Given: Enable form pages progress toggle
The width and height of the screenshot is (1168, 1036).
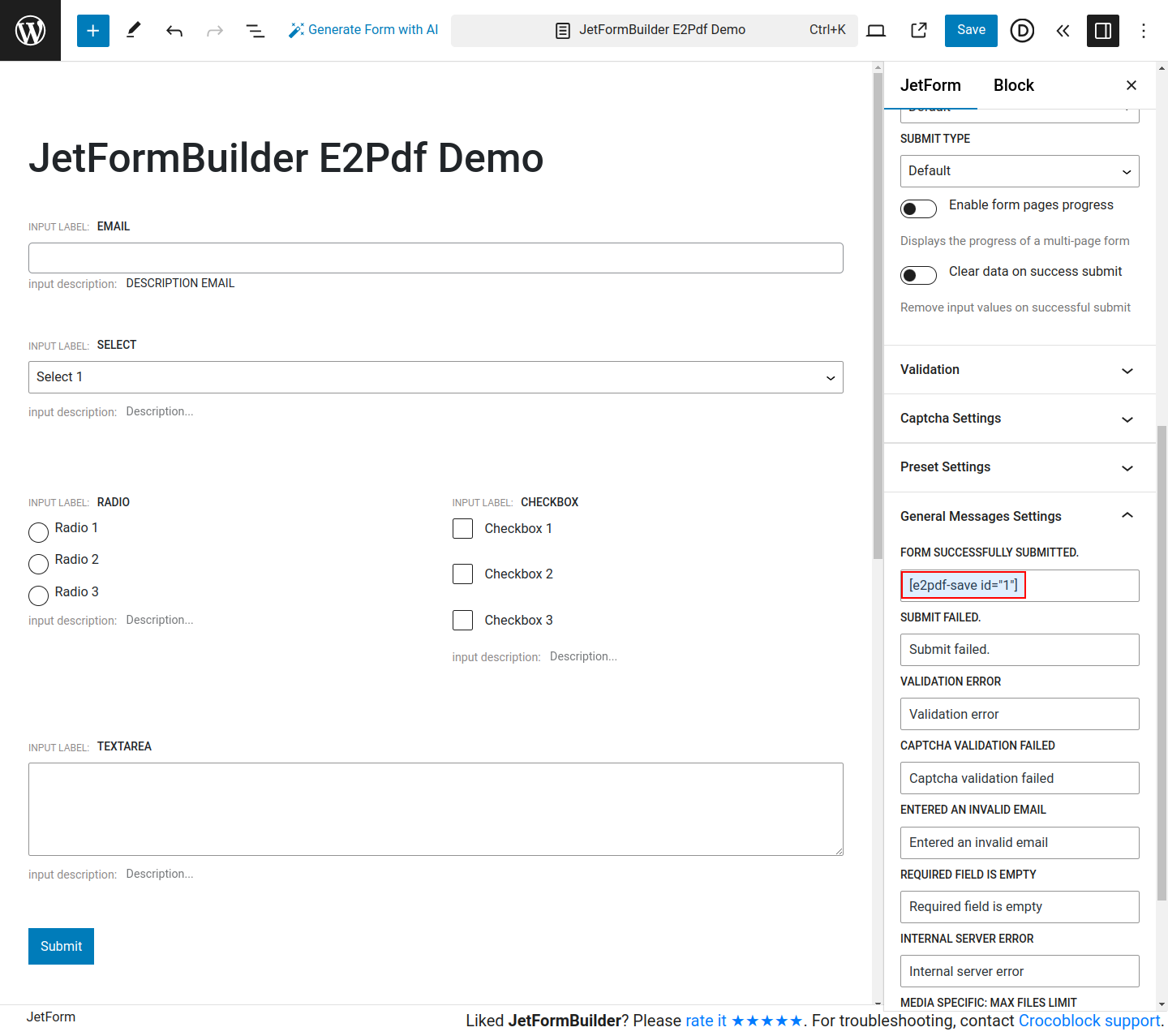Looking at the screenshot, I should pyautogui.click(x=918, y=208).
